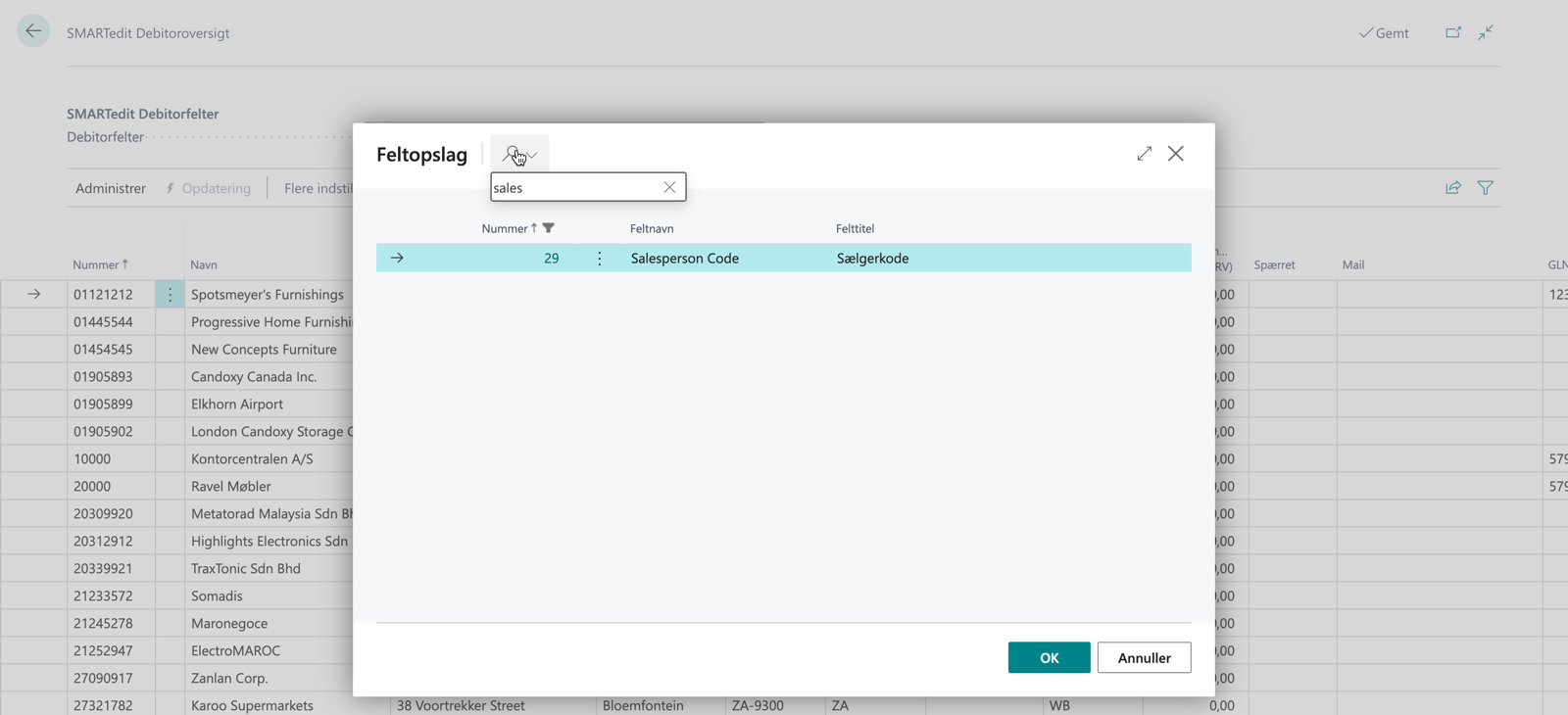Sort by background Nummer column header

pyautogui.click(x=95, y=264)
